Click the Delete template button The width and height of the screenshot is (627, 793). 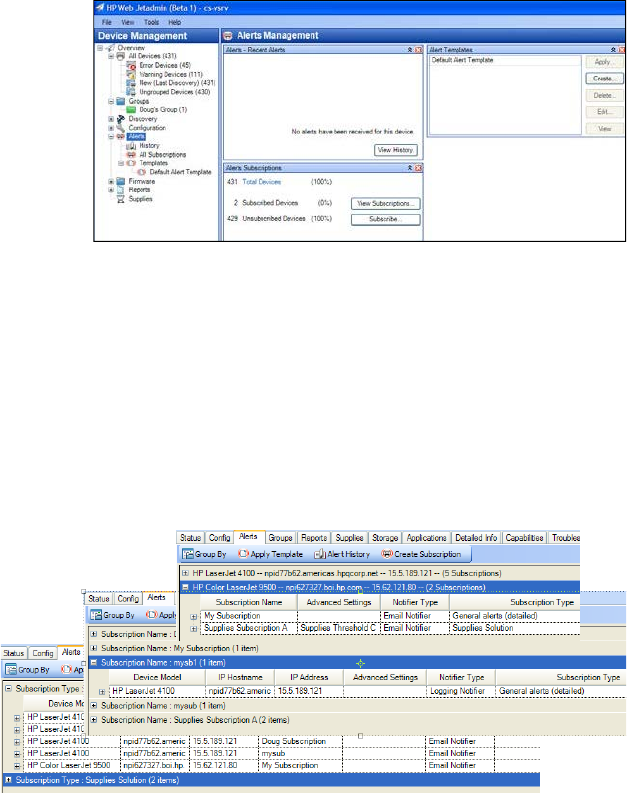[x=604, y=95]
